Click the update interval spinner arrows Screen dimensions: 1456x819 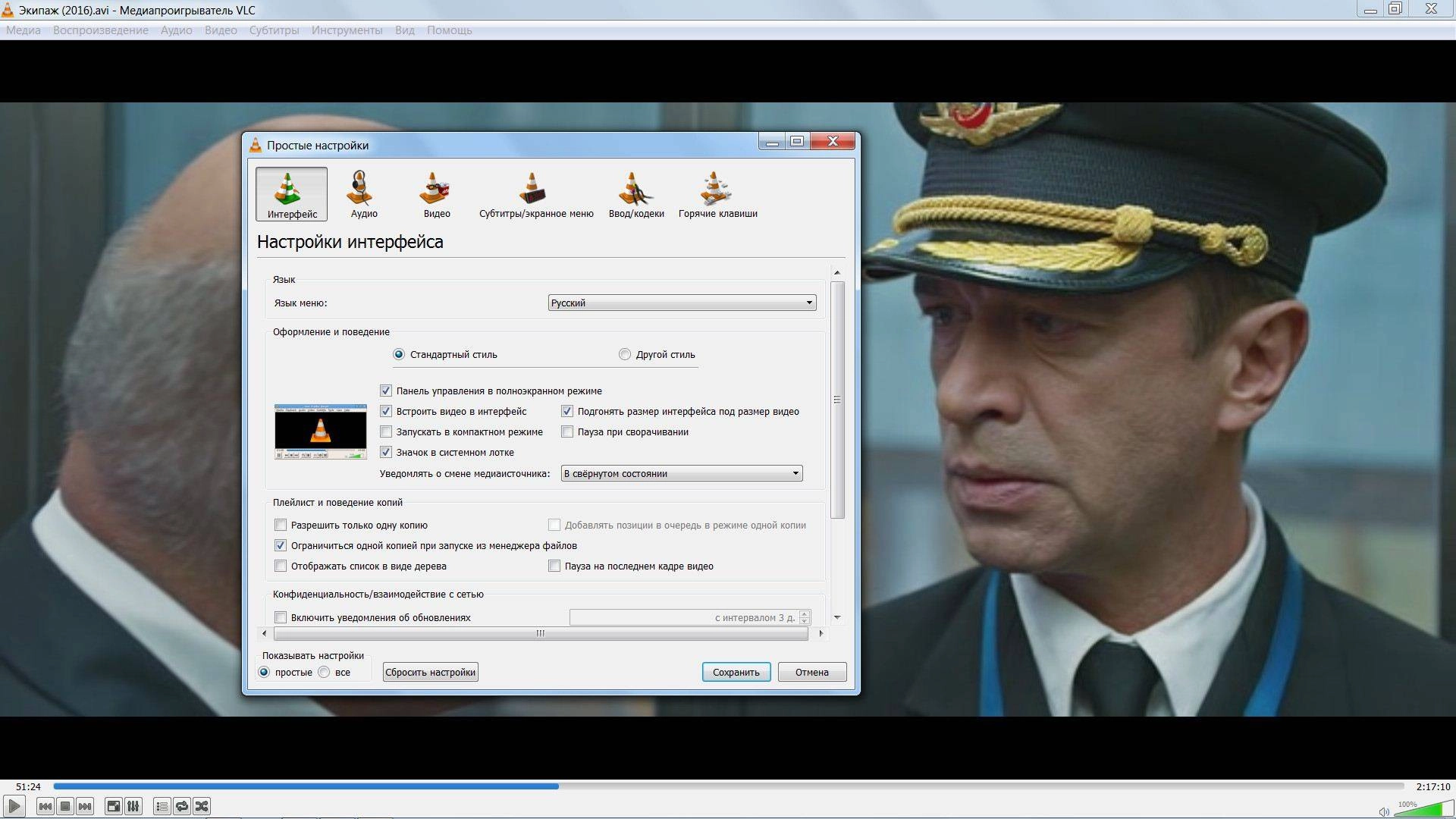(805, 617)
